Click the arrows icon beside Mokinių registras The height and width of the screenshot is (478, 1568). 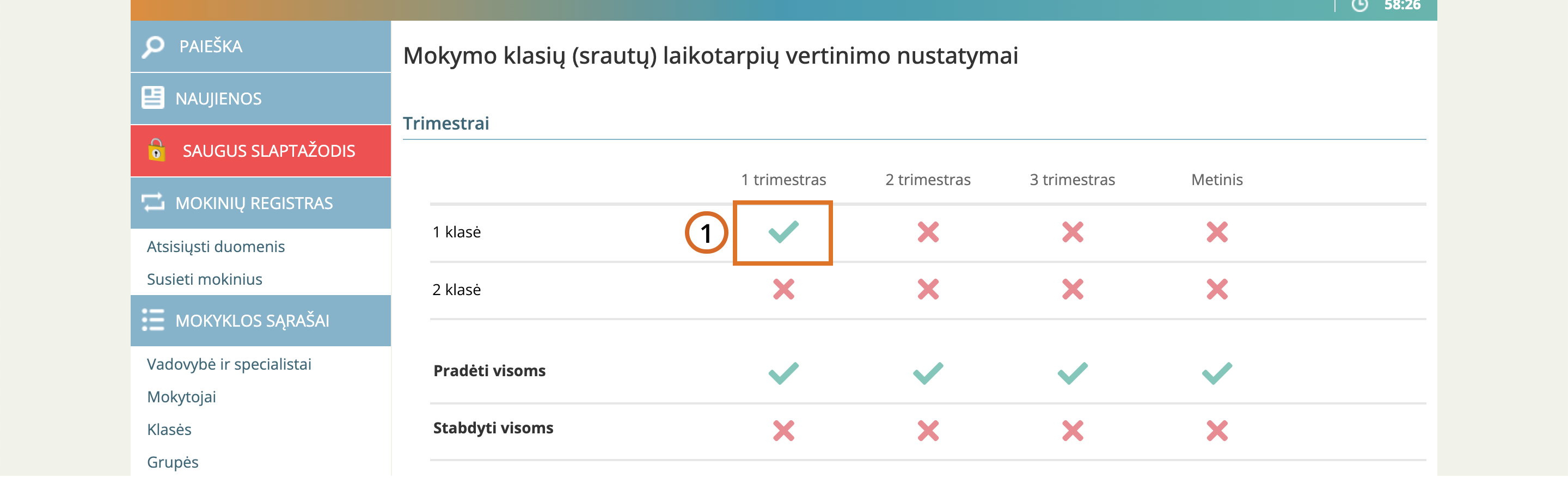pyautogui.click(x=153, y=202)
